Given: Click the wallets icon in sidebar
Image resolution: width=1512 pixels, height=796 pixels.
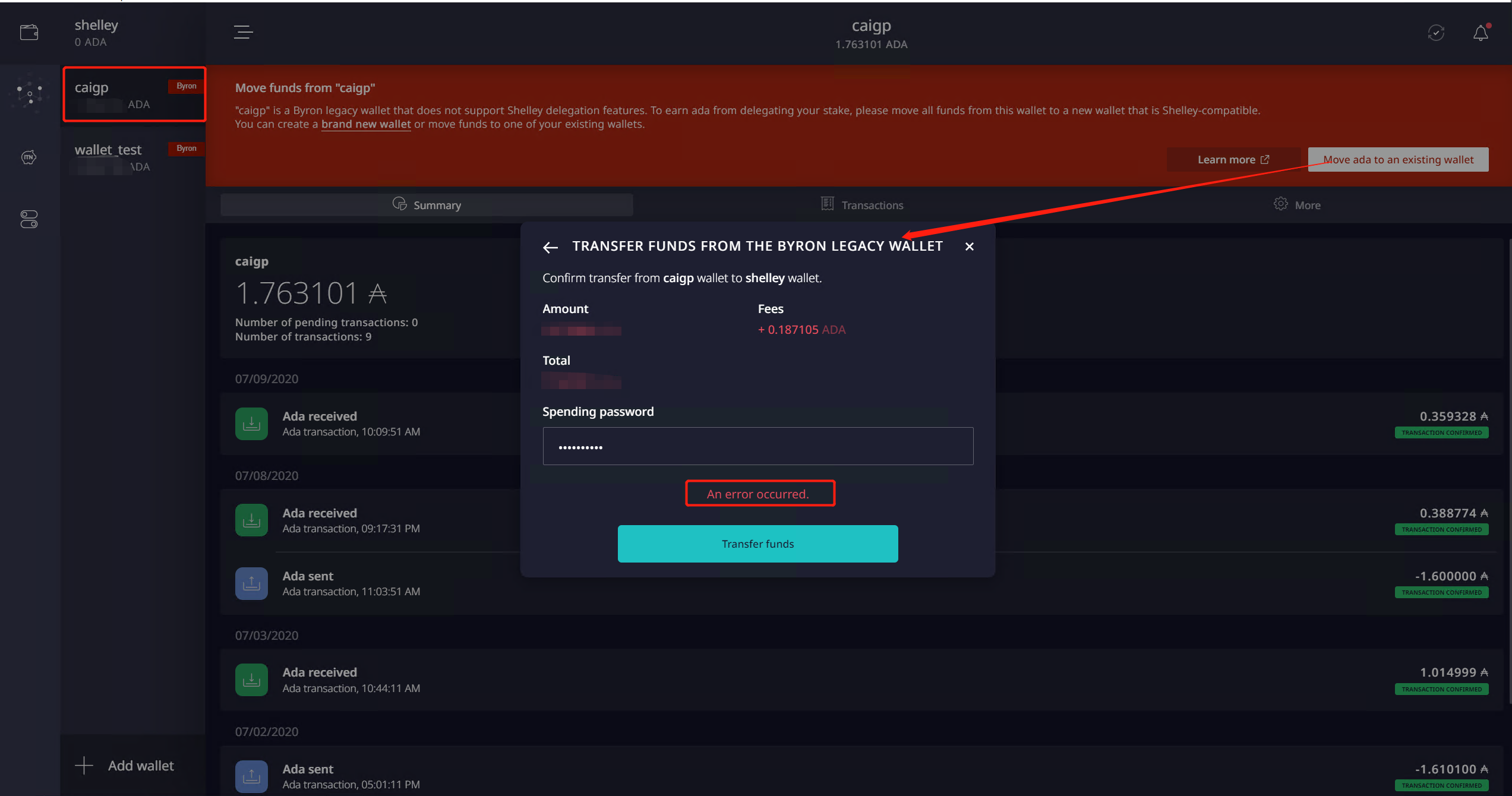Looking at the screenshot, I should tap(29, 32).
